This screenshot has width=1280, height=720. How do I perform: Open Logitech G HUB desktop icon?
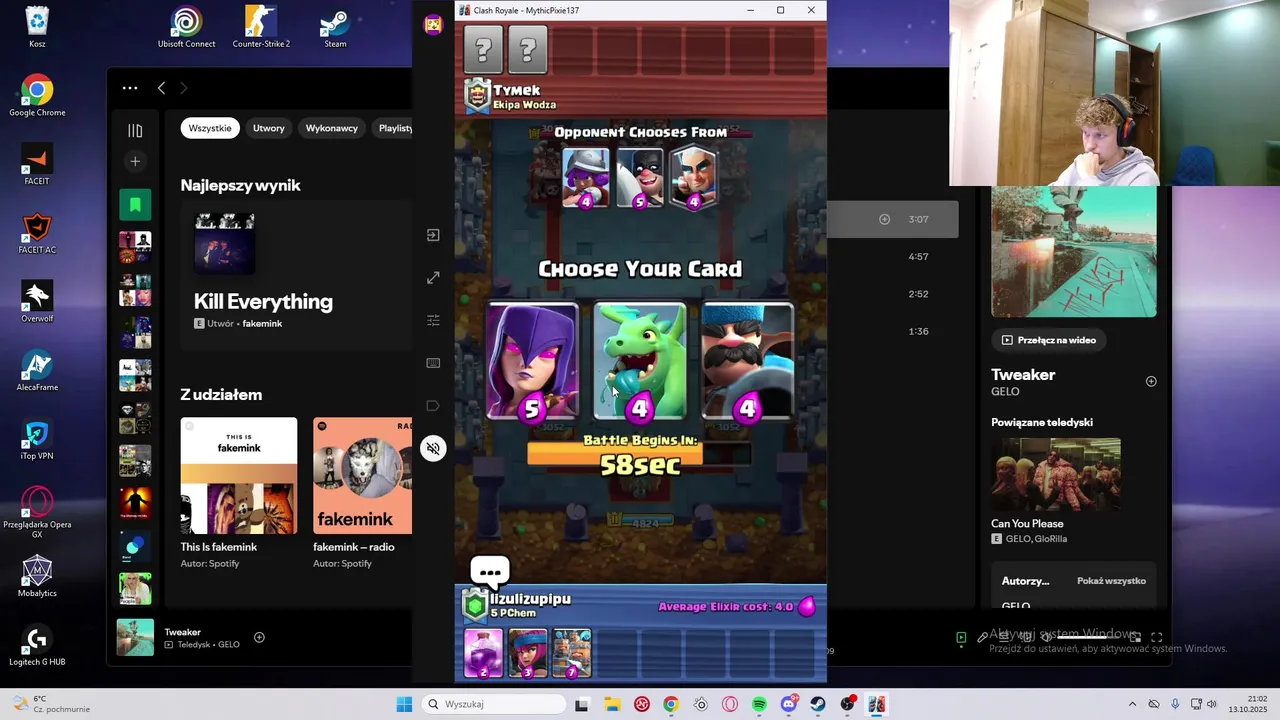point(37,645)
